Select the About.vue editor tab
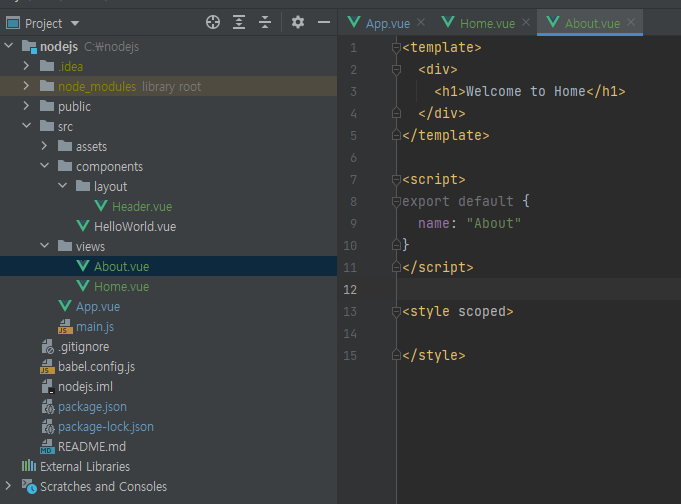Image resolution: width=681 pixels, height=504 pixels. coord(592,23)
